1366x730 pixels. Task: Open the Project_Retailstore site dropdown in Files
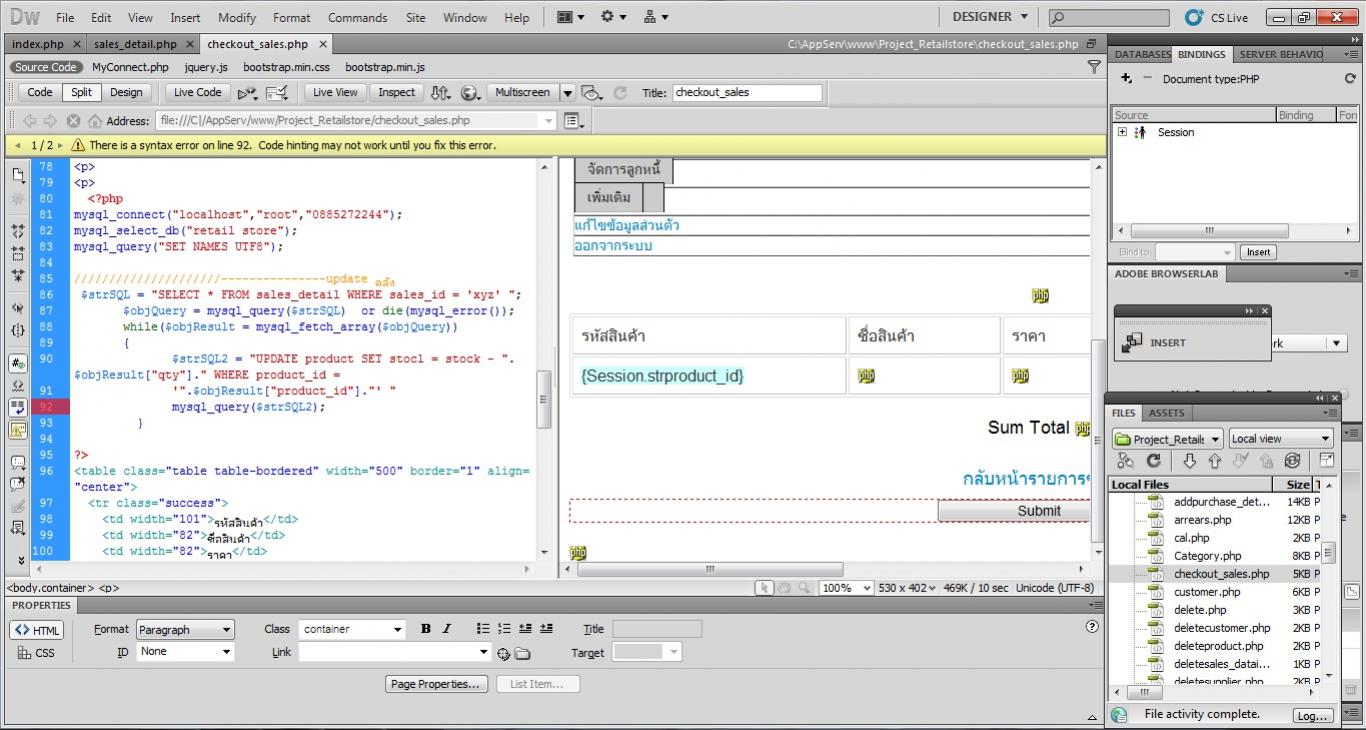[1168, 439]
